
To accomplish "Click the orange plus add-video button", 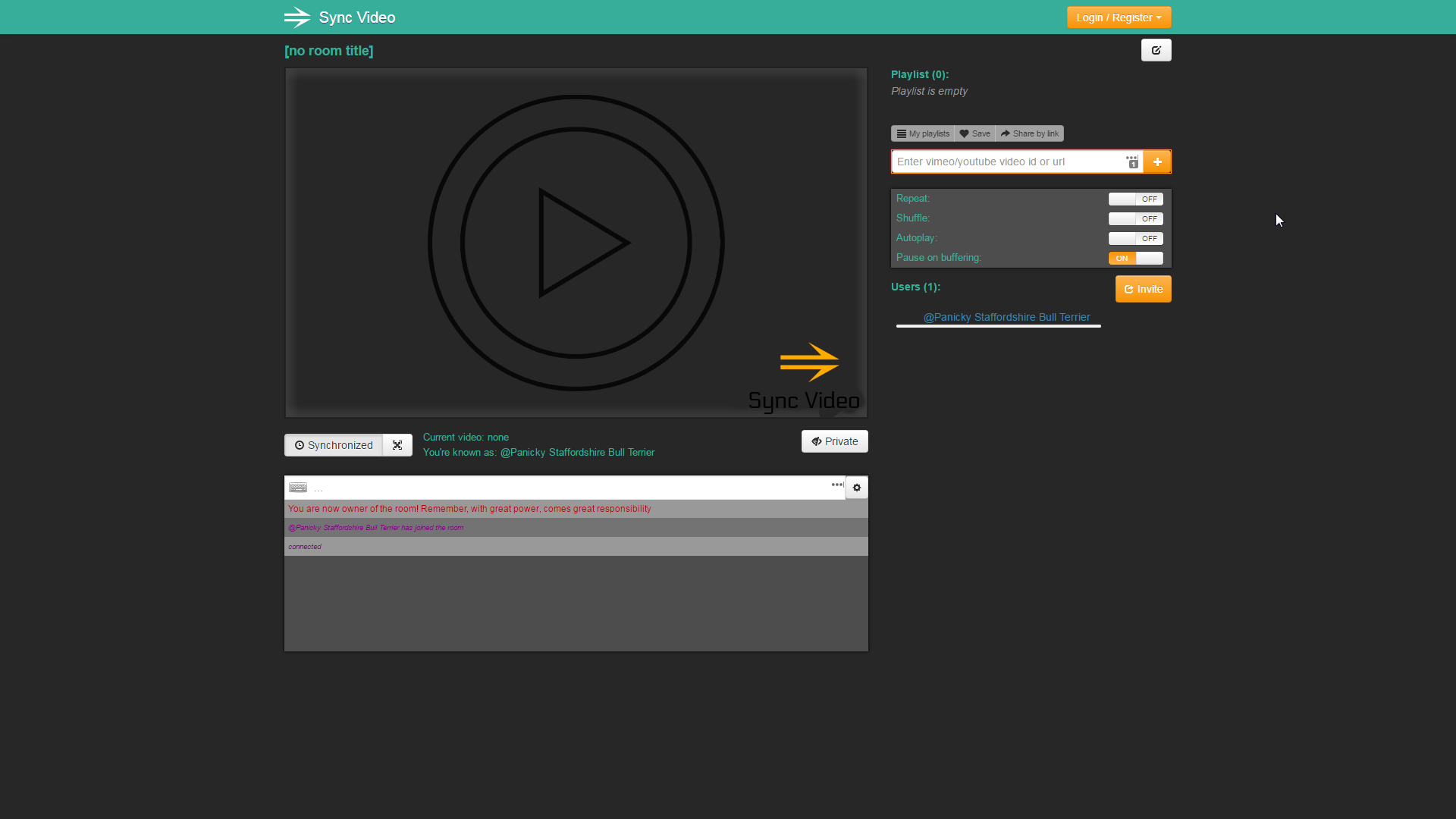I will [1157, 162].
